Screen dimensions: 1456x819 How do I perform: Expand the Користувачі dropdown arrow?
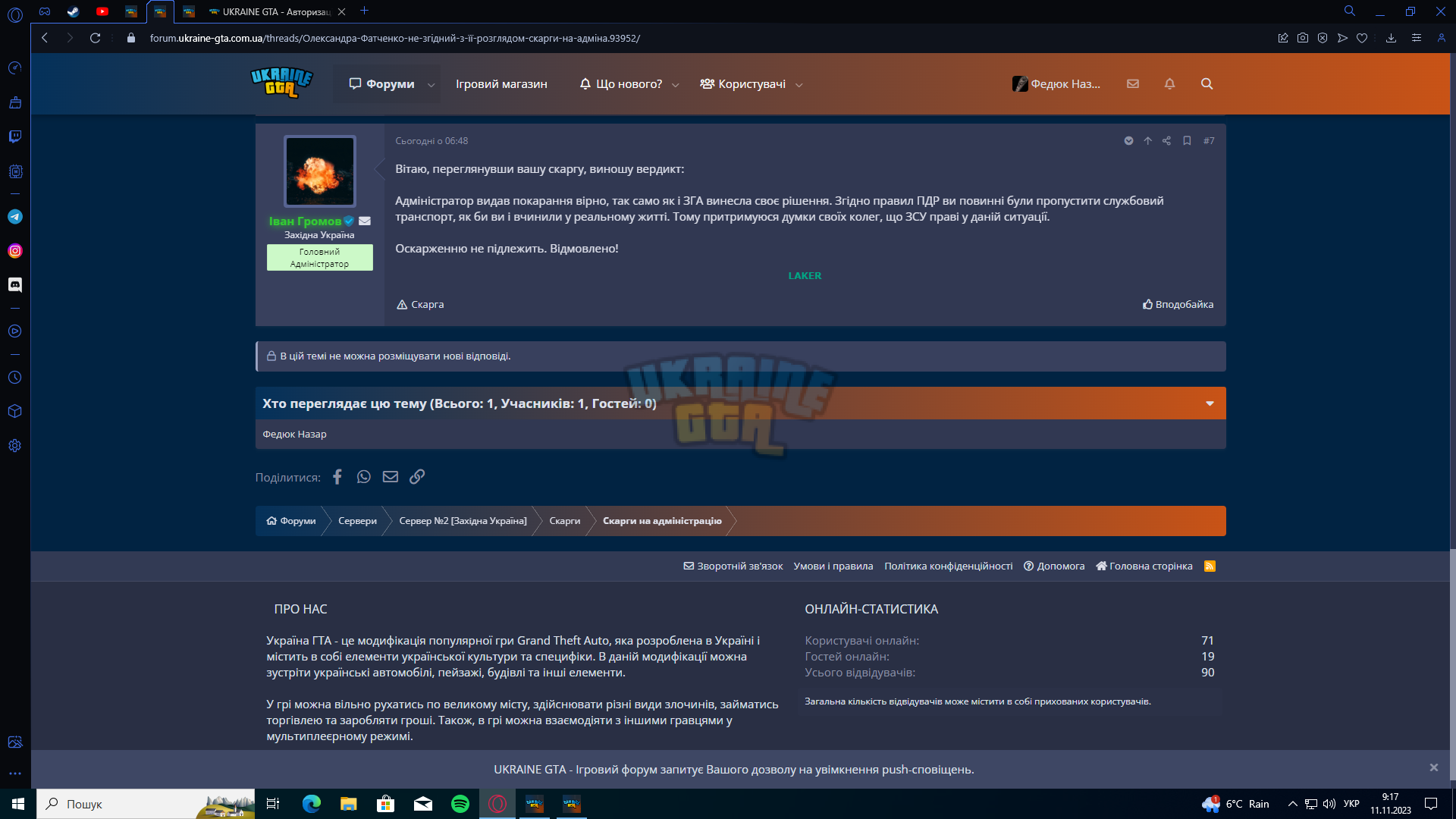pyautogui.click(x=799, y=85)
